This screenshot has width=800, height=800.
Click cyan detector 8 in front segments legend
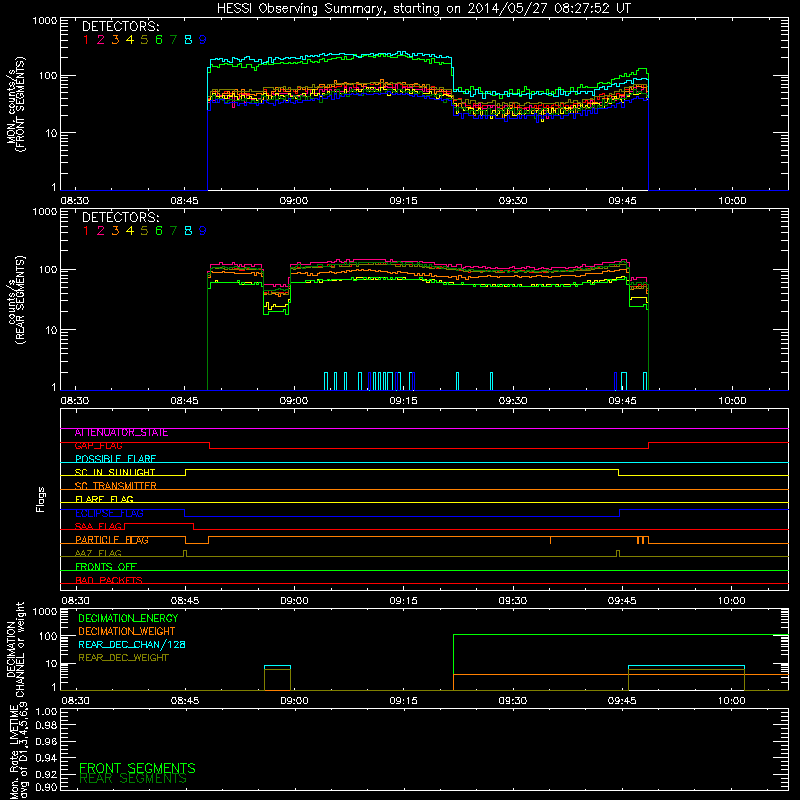(x=188, y=40)
